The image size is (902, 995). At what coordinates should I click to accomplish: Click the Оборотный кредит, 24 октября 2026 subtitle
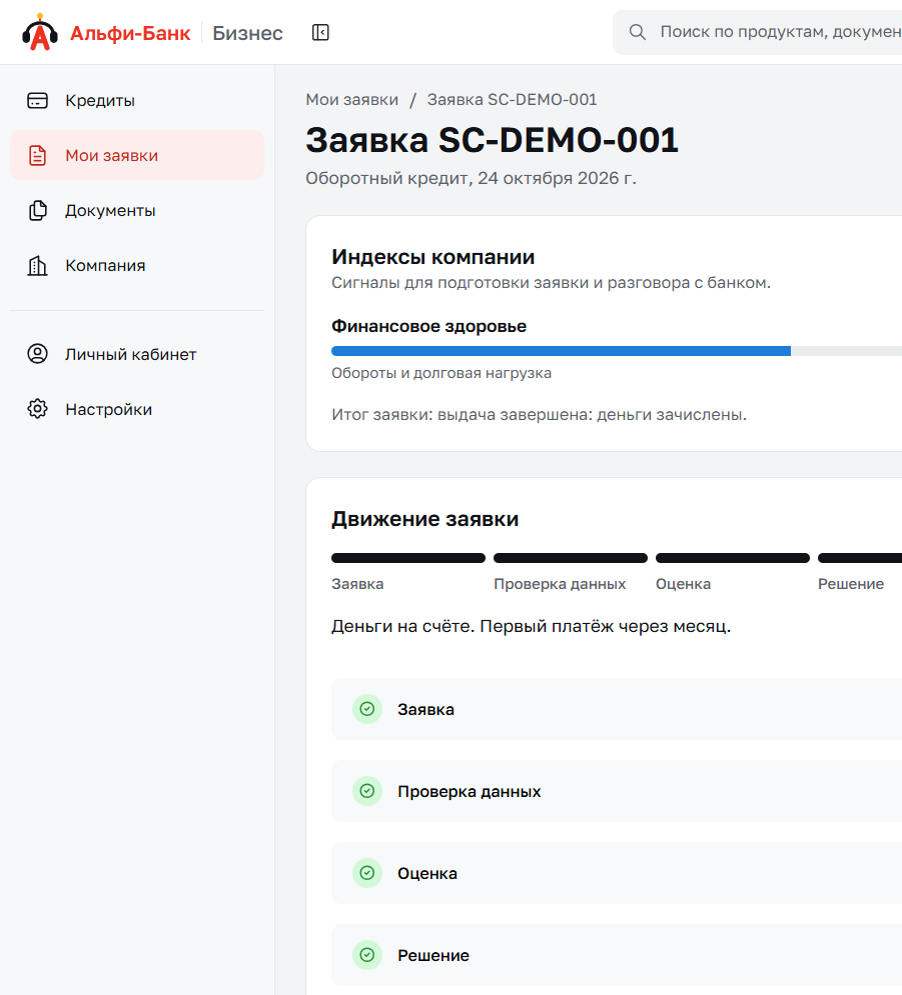pyautogui.click(x=471, y=178)
